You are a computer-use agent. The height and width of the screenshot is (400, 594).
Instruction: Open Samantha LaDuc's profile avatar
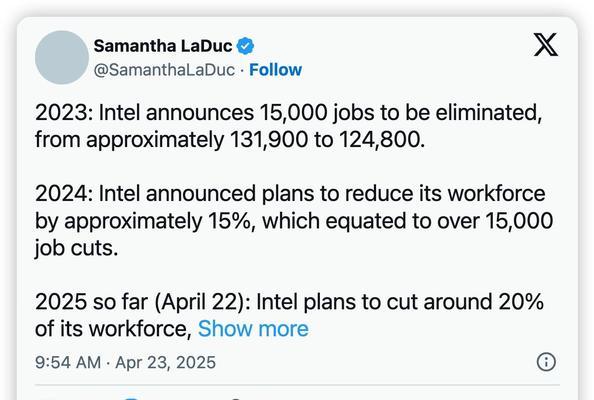click(x=62, y=57)
